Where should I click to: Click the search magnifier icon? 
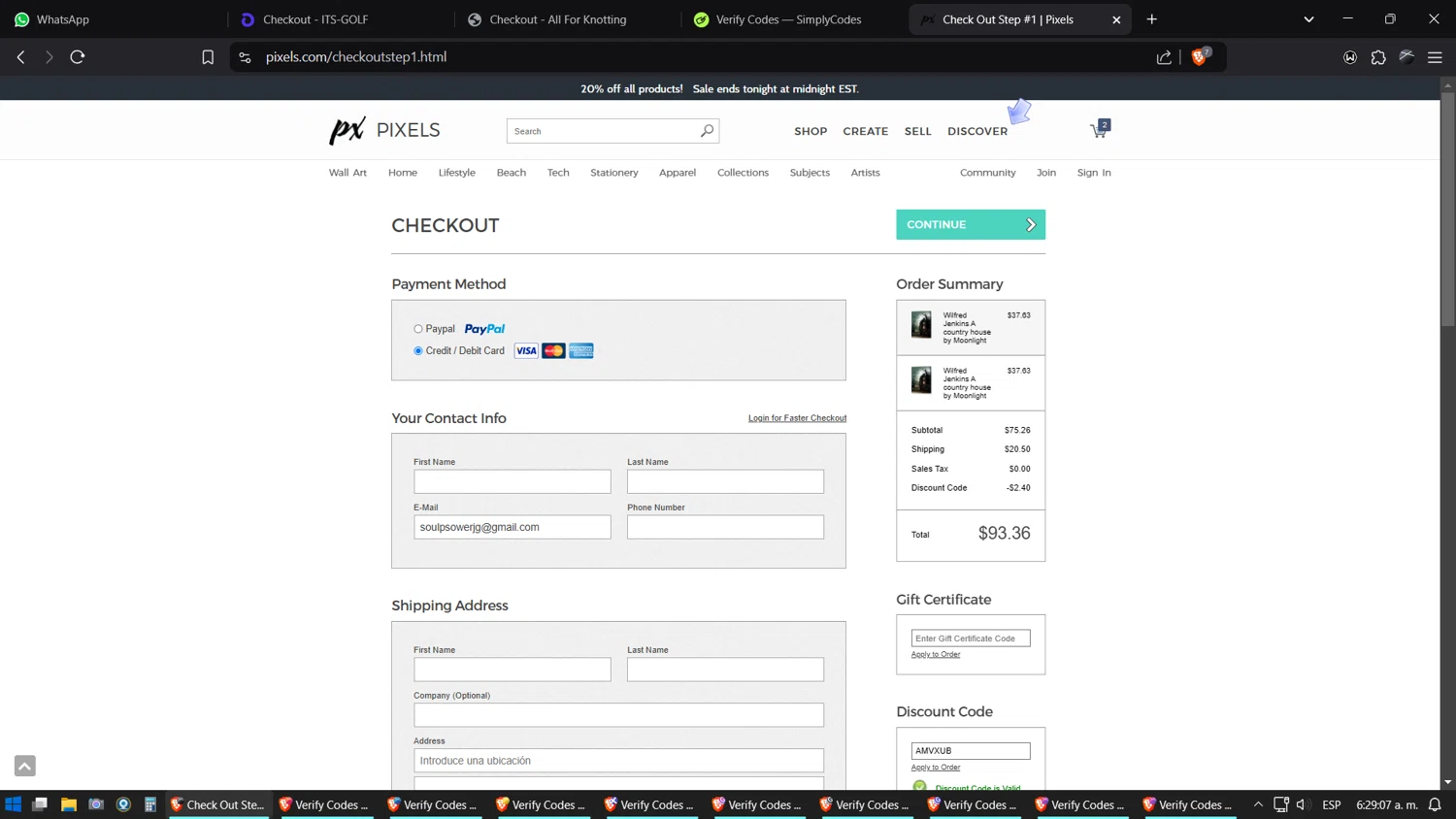coord(707,131)
